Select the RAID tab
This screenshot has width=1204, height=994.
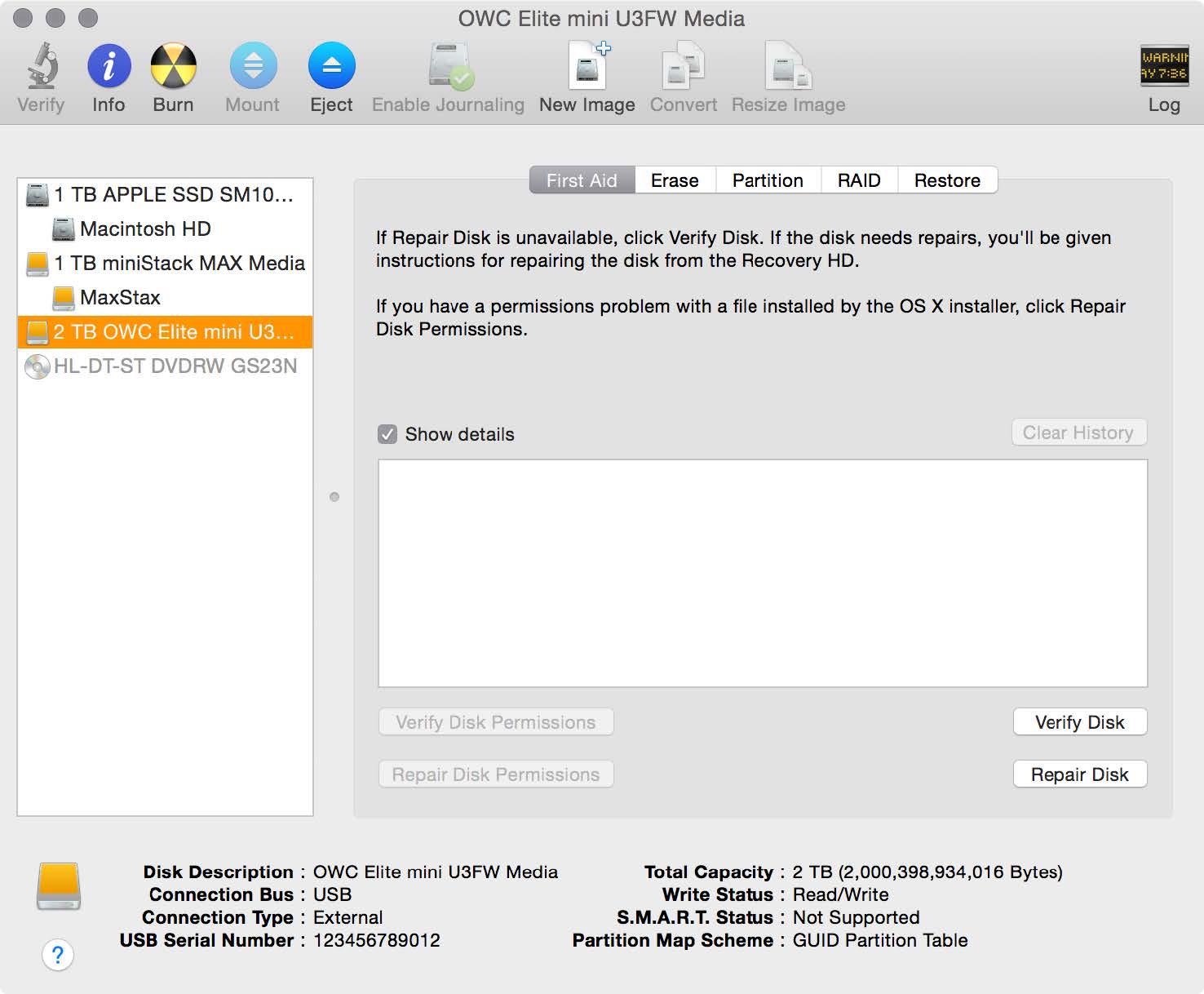[x=859, y=180]
